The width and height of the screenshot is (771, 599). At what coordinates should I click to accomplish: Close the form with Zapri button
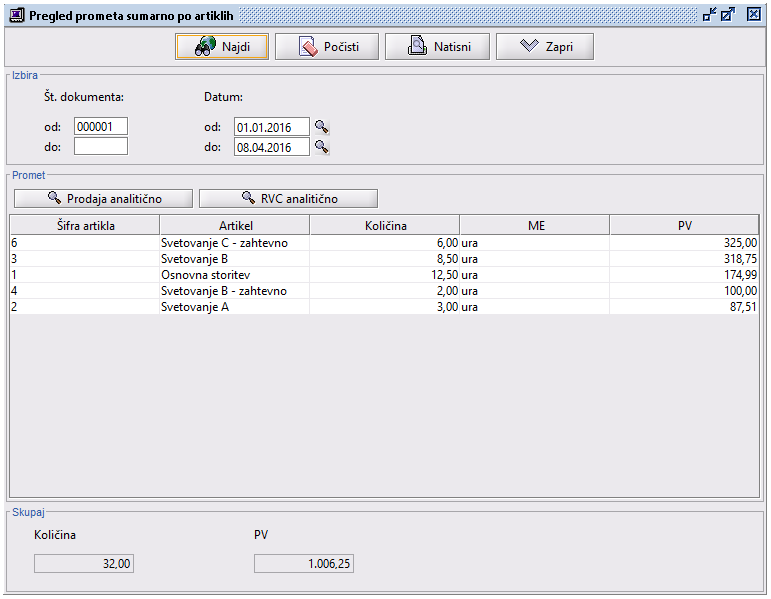coord(544,47)
